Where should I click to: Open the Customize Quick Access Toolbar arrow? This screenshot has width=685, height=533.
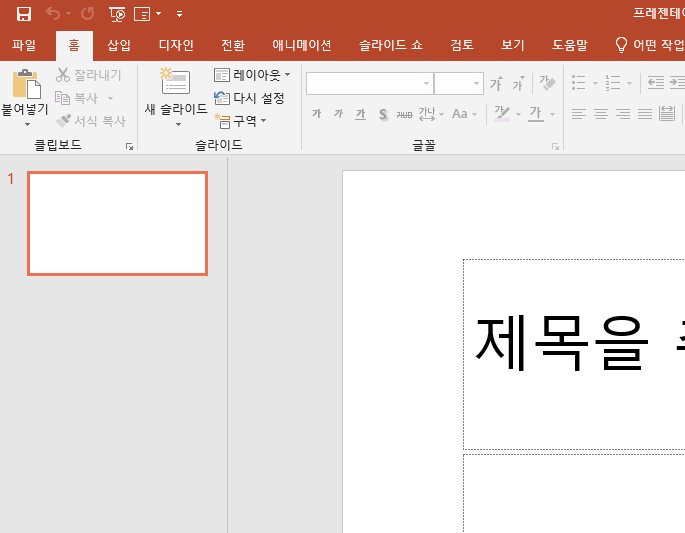point(179,14)
